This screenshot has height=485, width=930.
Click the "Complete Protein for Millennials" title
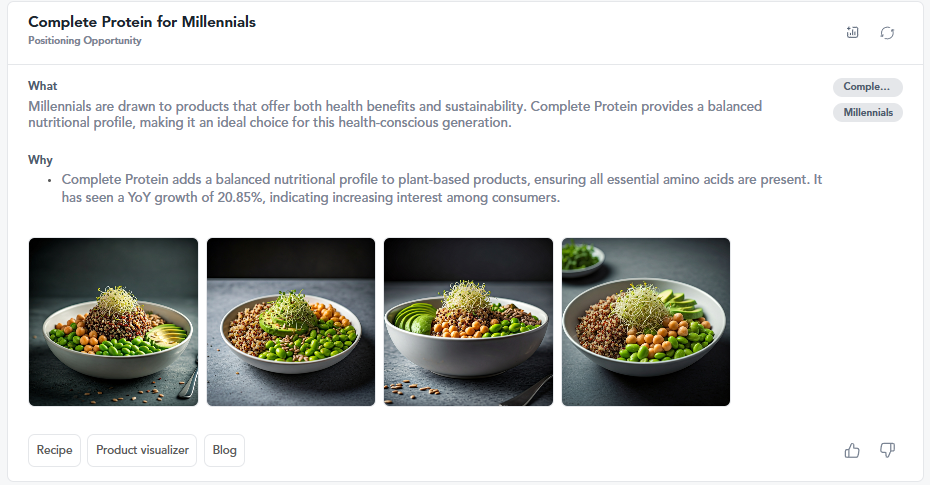(142, 22)
